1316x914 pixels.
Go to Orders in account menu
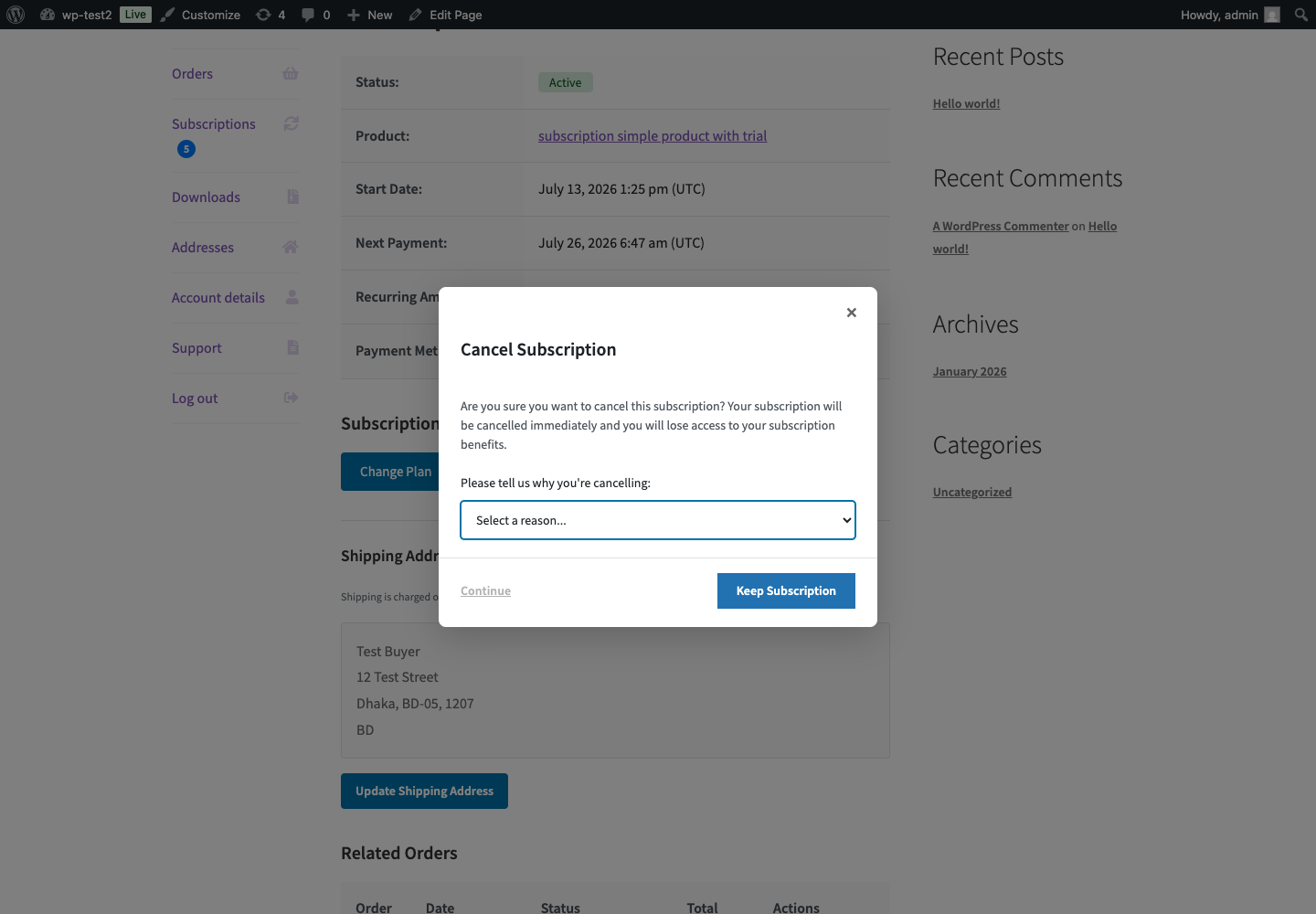(192, 74)
